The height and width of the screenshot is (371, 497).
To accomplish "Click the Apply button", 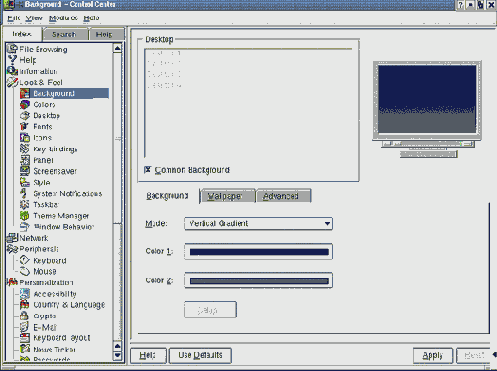I will coord(433,356).
